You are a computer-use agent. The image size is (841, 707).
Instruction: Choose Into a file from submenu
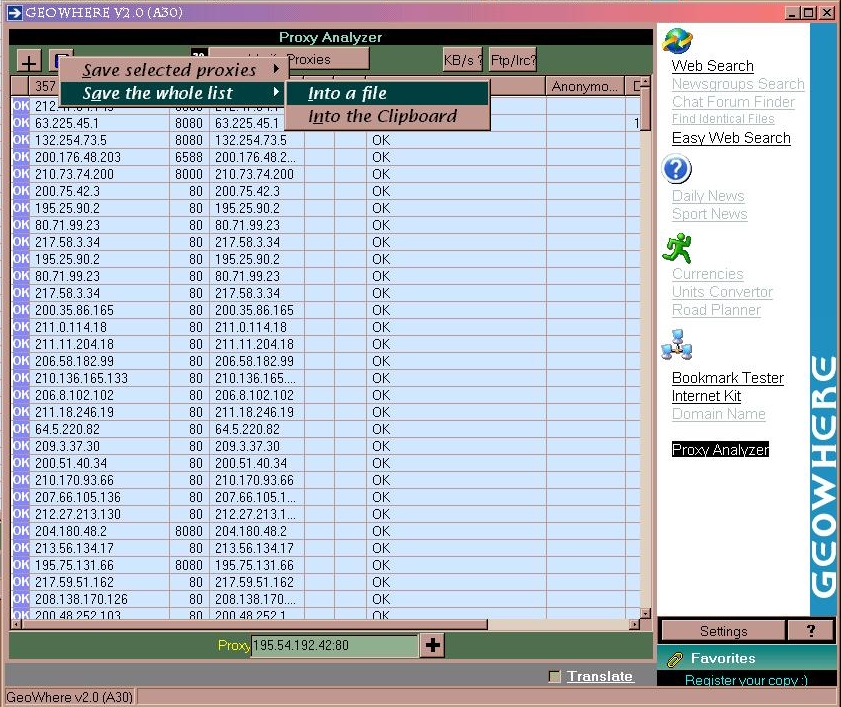point(387,93)
